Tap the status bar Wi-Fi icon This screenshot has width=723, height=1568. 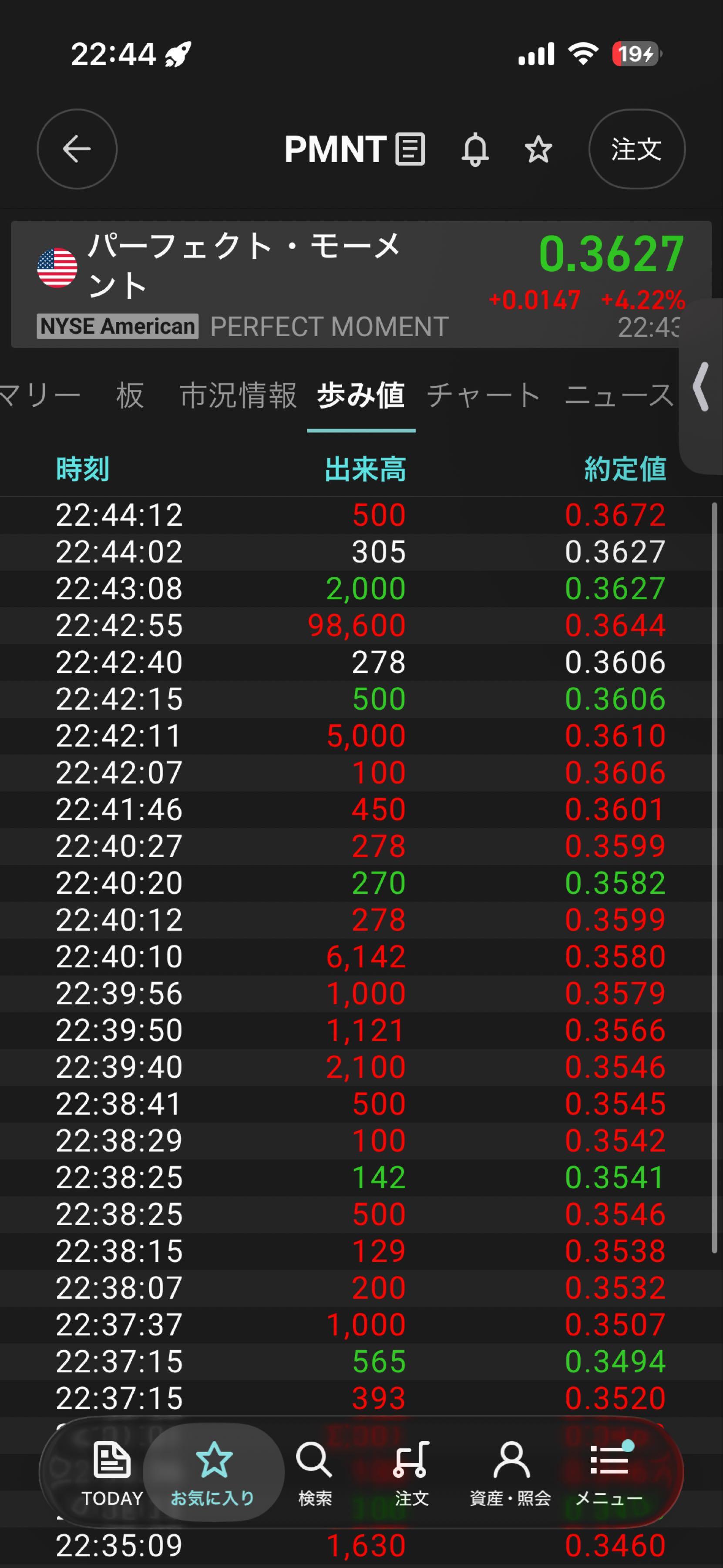pos(583,54)
